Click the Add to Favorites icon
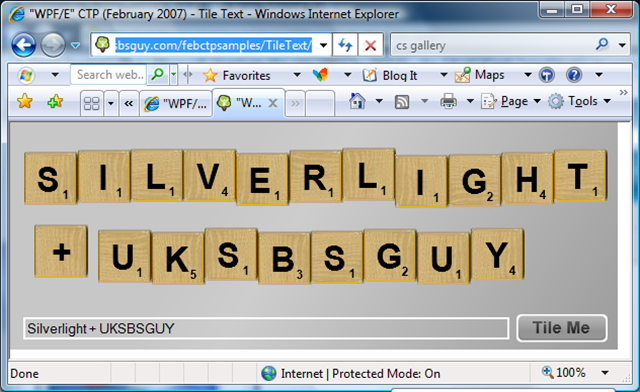The height and width of the screenshot is (392, 640). pos(55,101)
